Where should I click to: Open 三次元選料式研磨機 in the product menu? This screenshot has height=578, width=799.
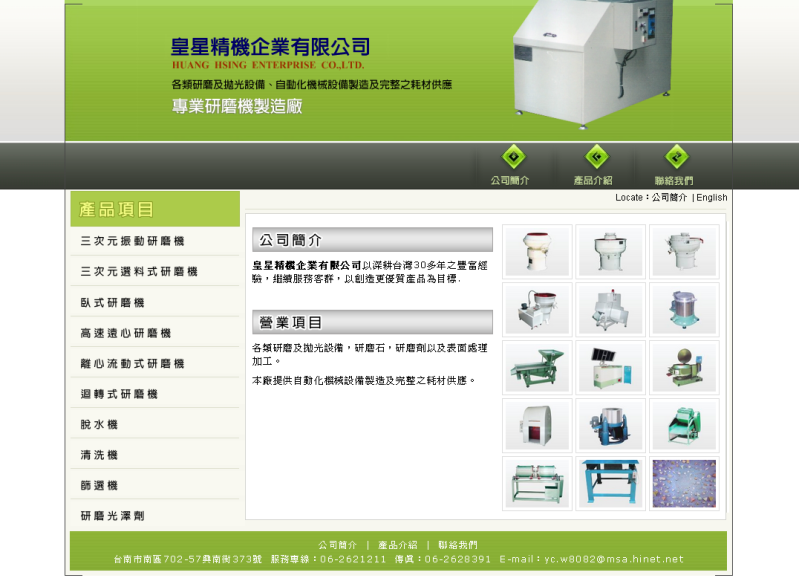point(139,272)
